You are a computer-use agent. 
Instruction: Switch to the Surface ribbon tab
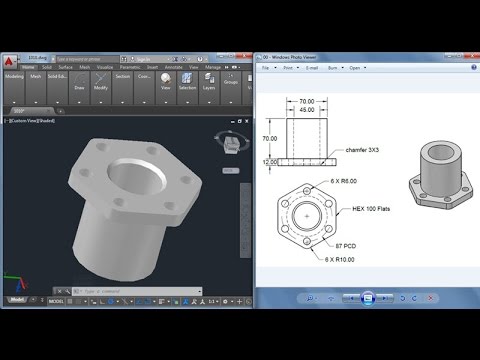(65, 67)
